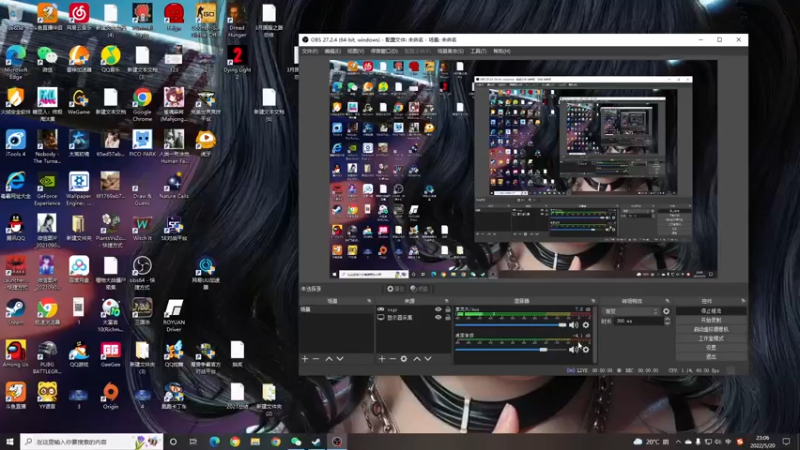Open the Edit (E) menu in OBS
The width and height of the screenshot is (800, 450).
click(x=332, y=51)
